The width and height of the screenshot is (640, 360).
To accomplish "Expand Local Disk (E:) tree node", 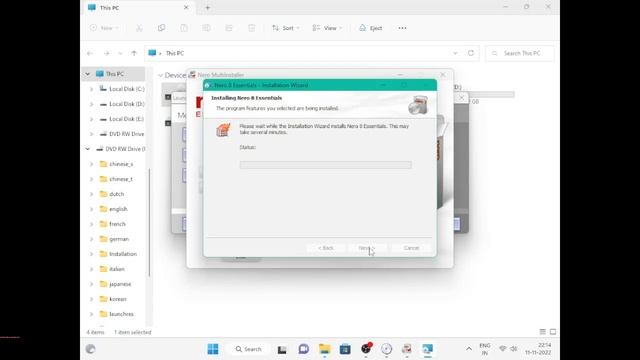I will (91, 119).
